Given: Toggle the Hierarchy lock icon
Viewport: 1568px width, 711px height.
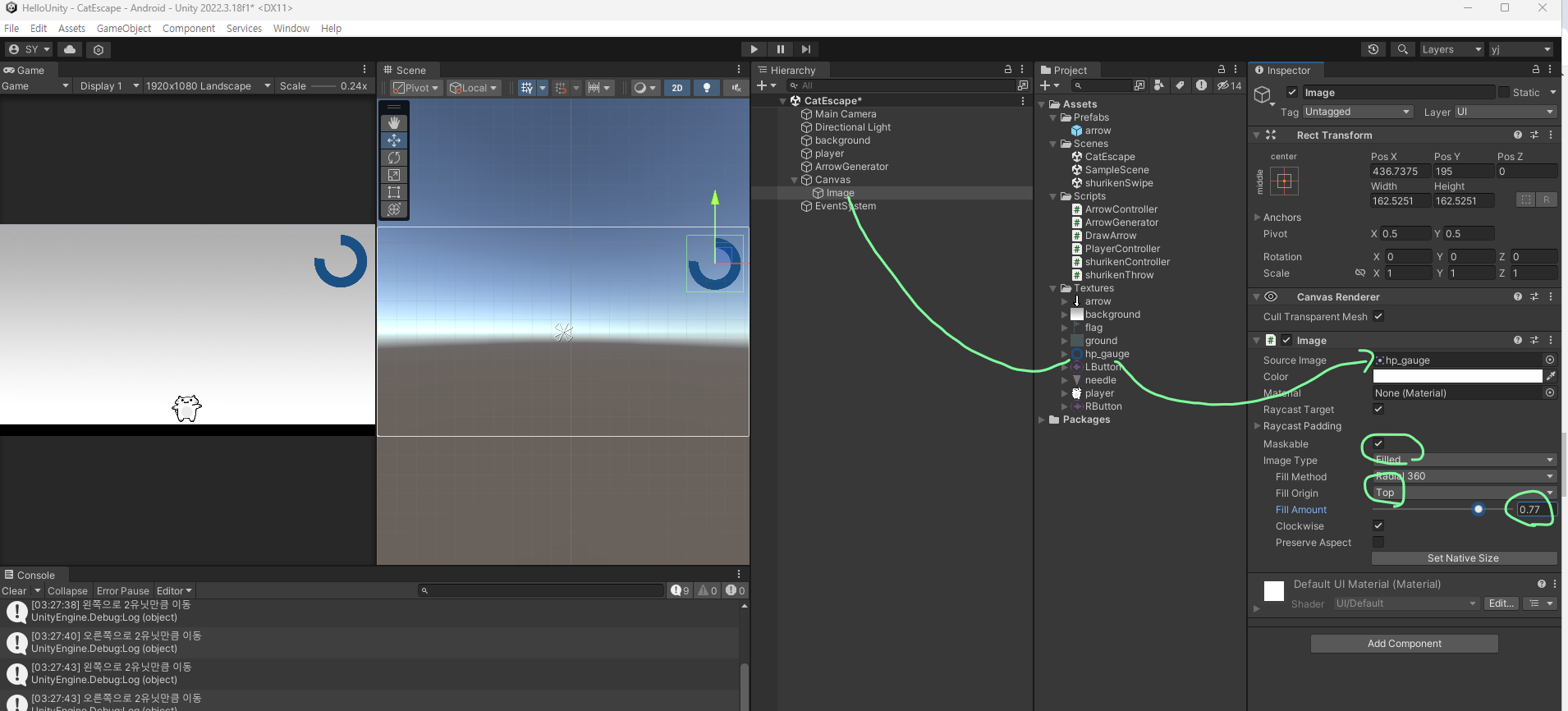Looking at the screenshot, I should [1008, 70].
